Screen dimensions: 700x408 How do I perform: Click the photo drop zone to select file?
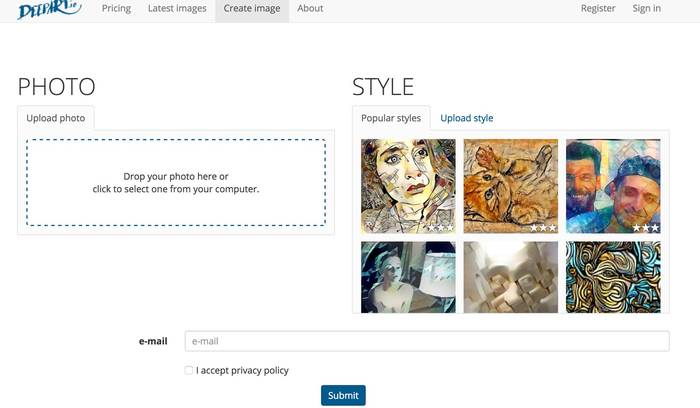(x=176, y=183)
